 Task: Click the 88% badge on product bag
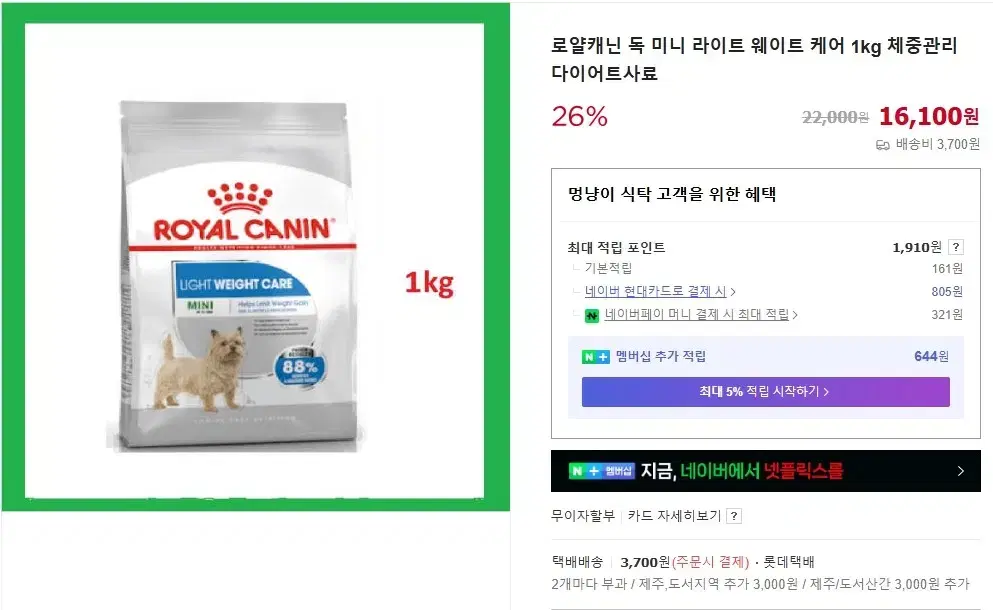tap(300, 366)
